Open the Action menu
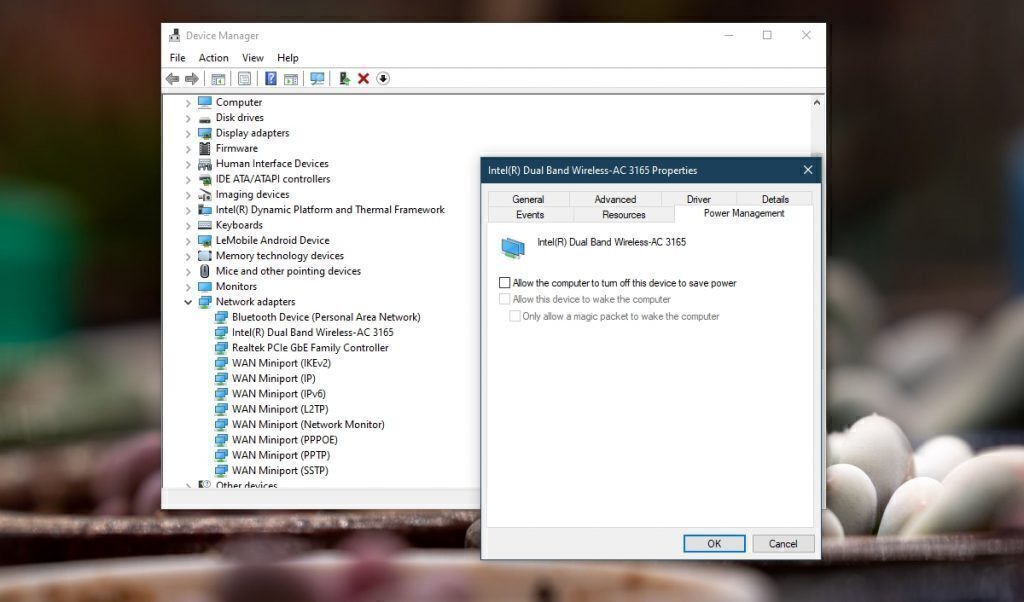The height and width of the screenshot is (602, 1024). point(213,57)
